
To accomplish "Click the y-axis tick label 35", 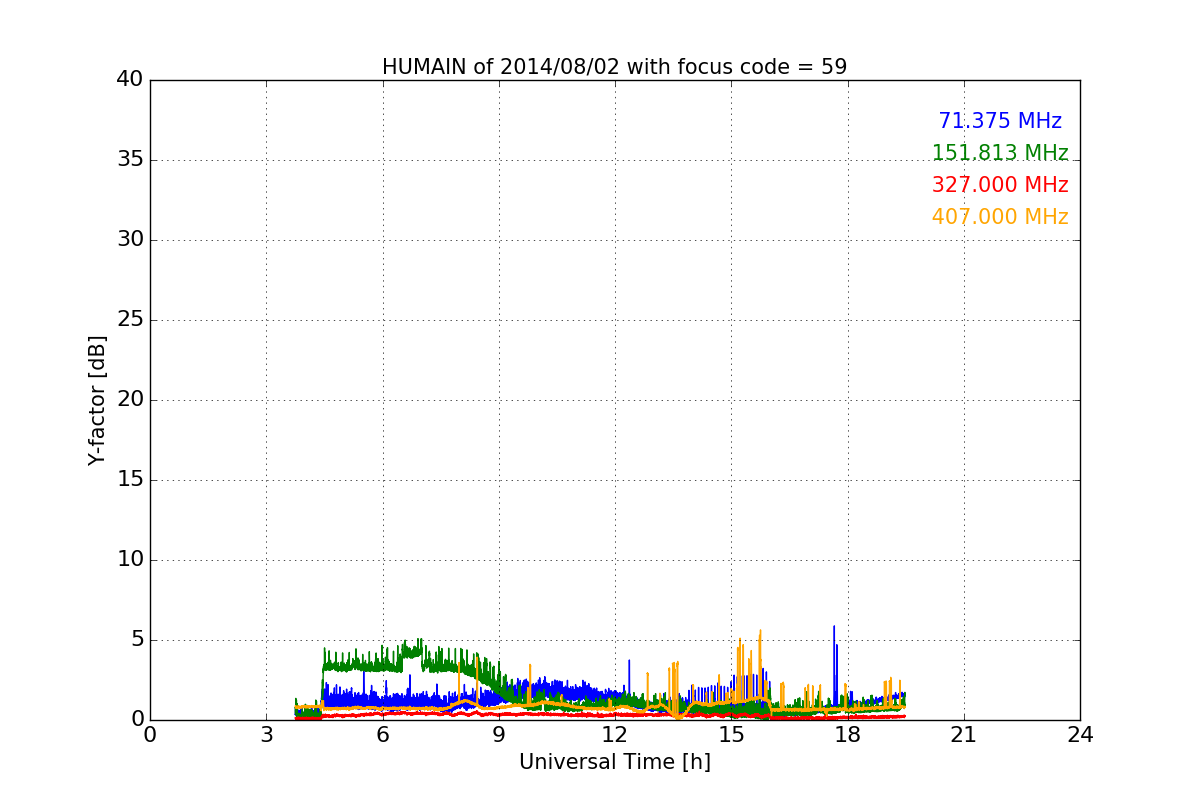I will (x=130, y=160).
